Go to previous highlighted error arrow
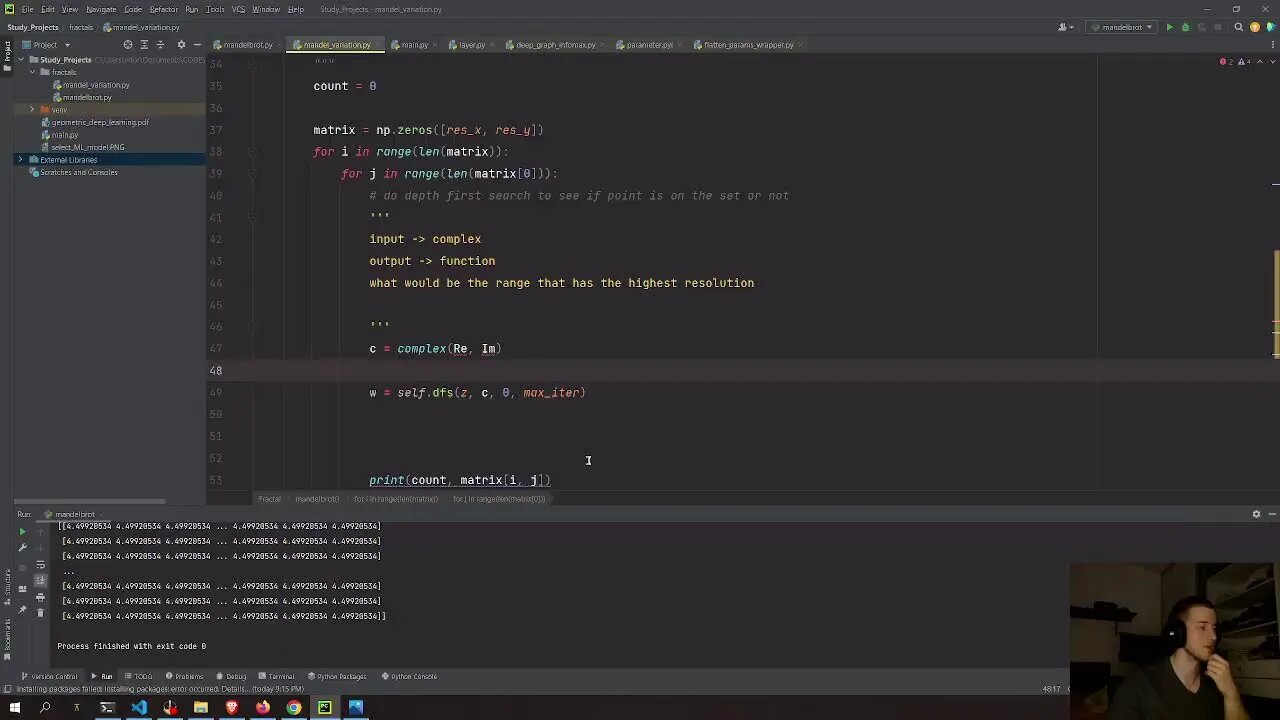This screenshot has width=1280, height=720. coord(1259,62)
